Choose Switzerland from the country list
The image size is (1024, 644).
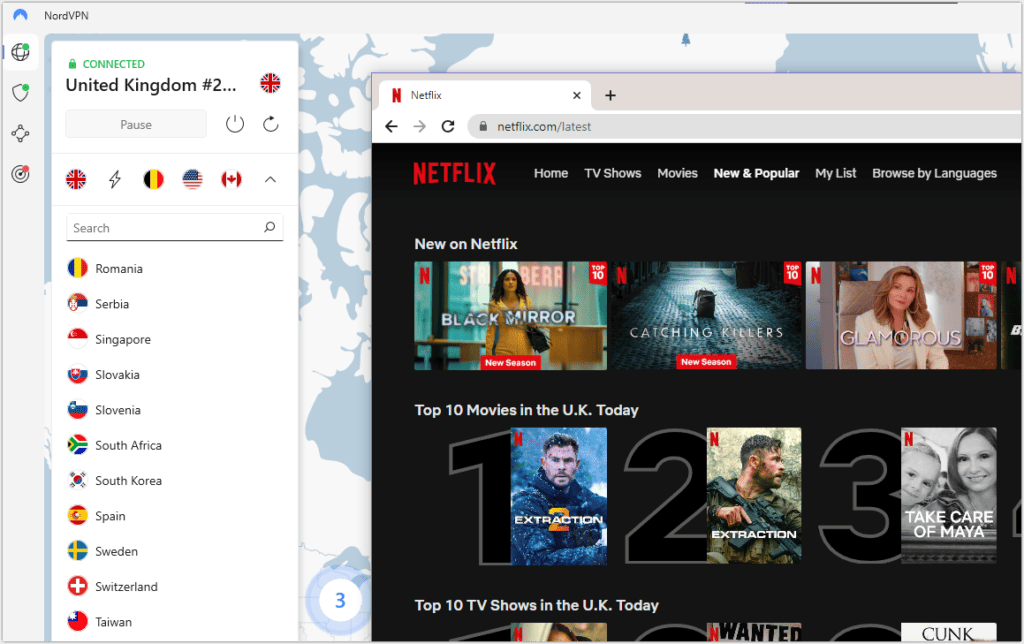click(x=126, y=587)
